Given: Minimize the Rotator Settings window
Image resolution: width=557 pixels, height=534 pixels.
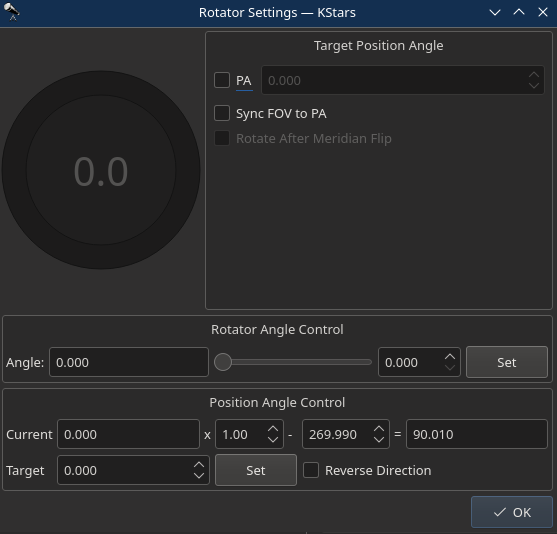Looking at the screenshot, I should pos(495,12).
